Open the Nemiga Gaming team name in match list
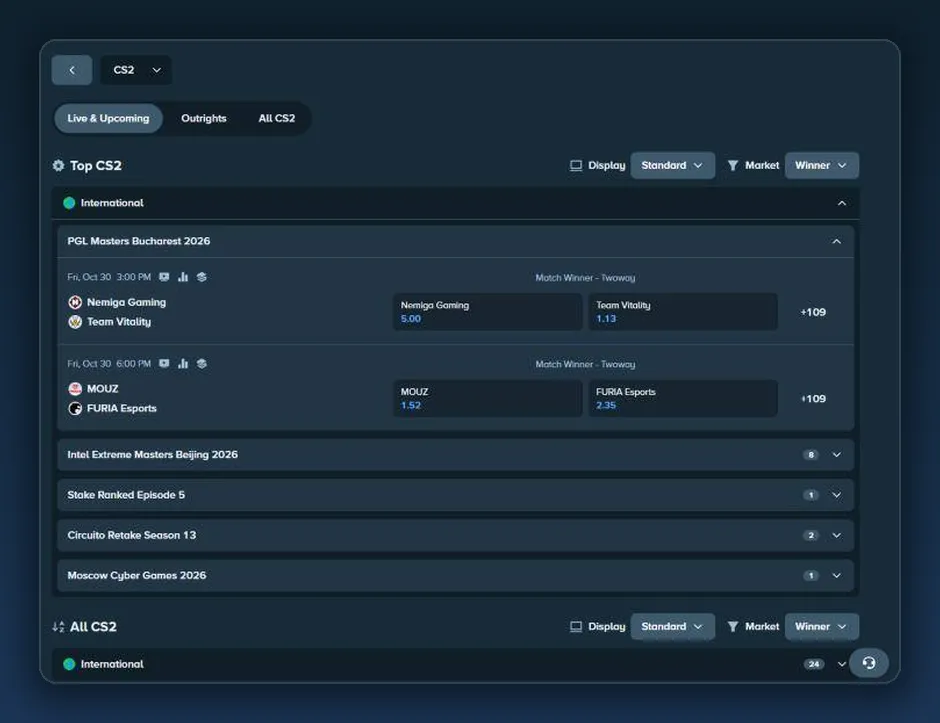This screenshot has height=723, width=940. (126, 302)
